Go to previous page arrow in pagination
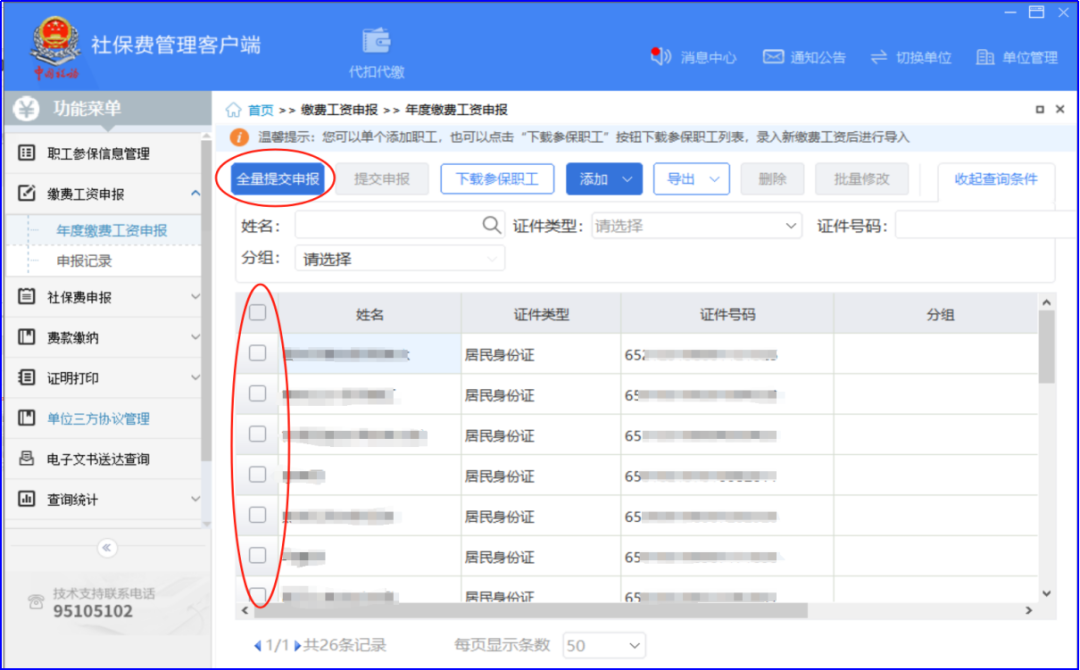1080x670 pixels. (x=258, y=646)
